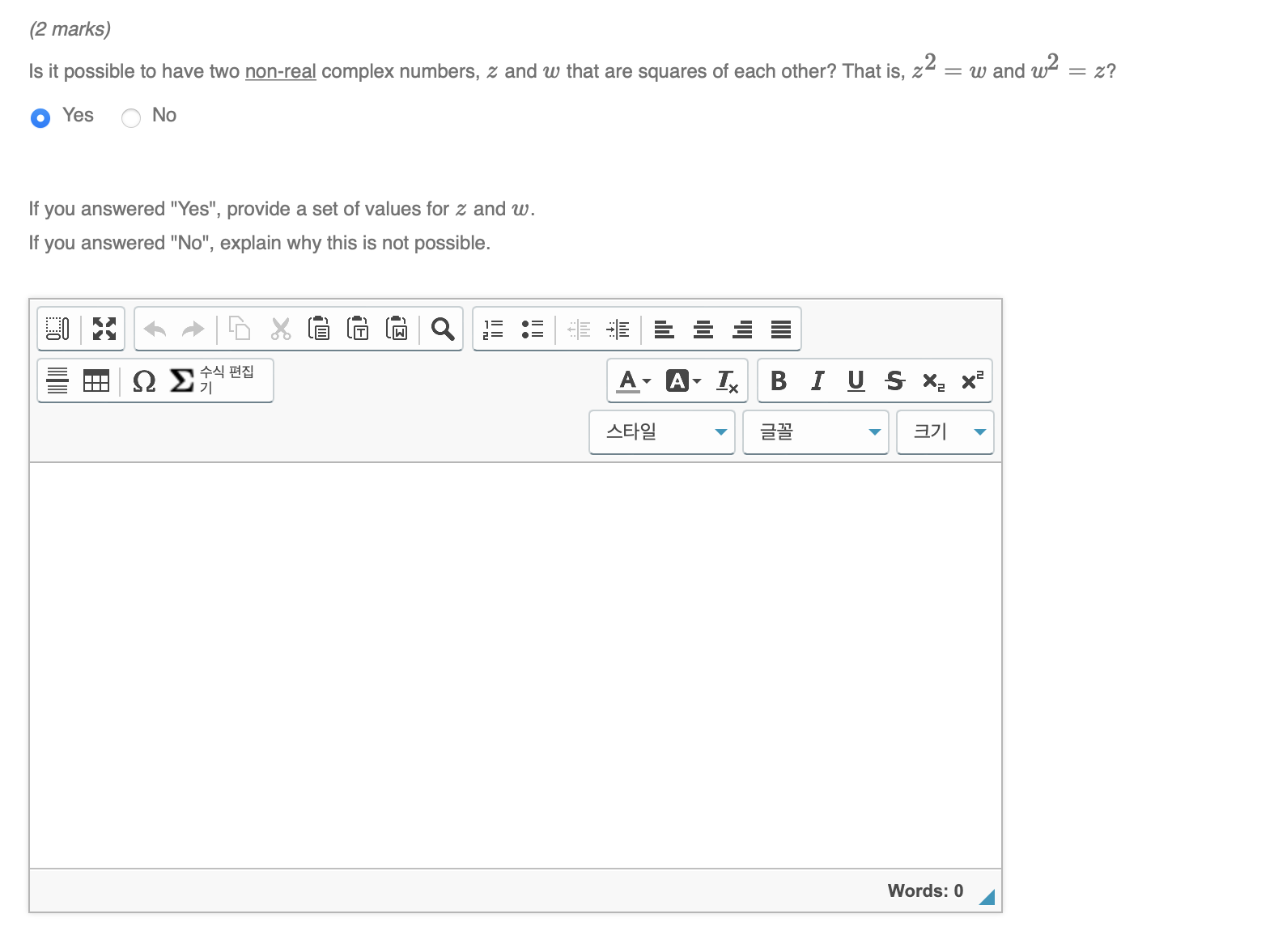1274x952 pixels.
Task: Open the background color dropdown
Action: [683, 380]
